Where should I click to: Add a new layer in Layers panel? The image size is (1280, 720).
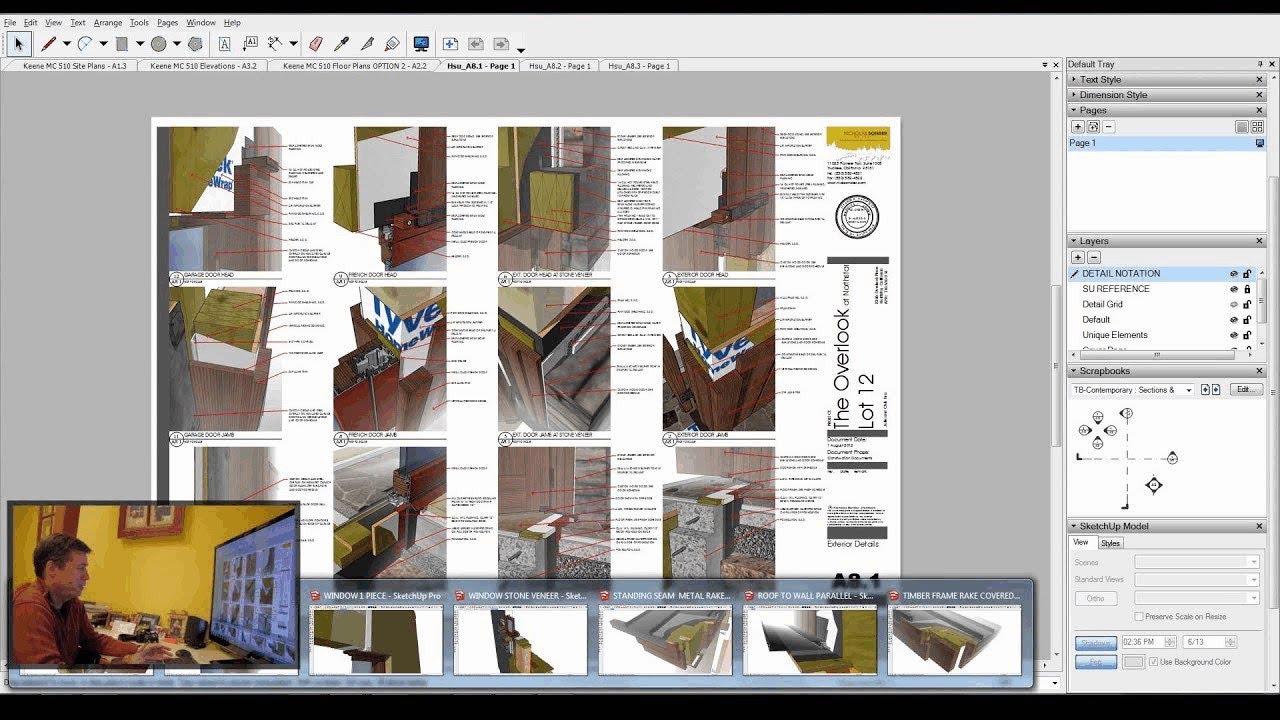click(x=1078, y=257)
